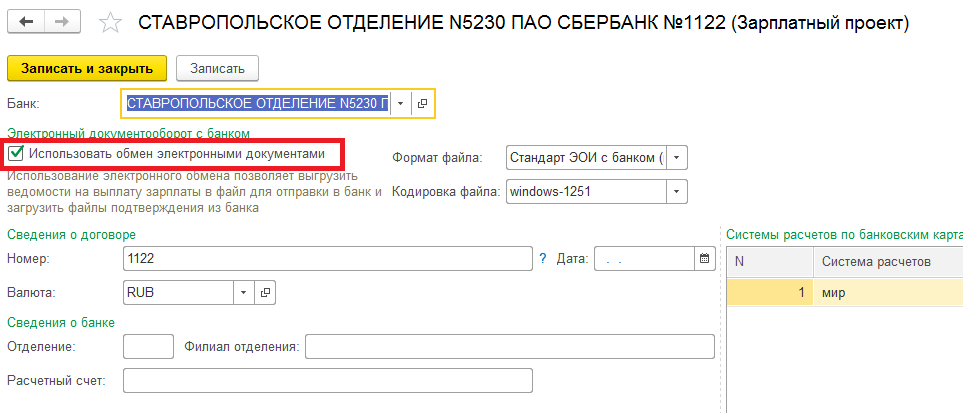Click the Отделение input field
Screen dimensions: 963x413
click(149, 347)
